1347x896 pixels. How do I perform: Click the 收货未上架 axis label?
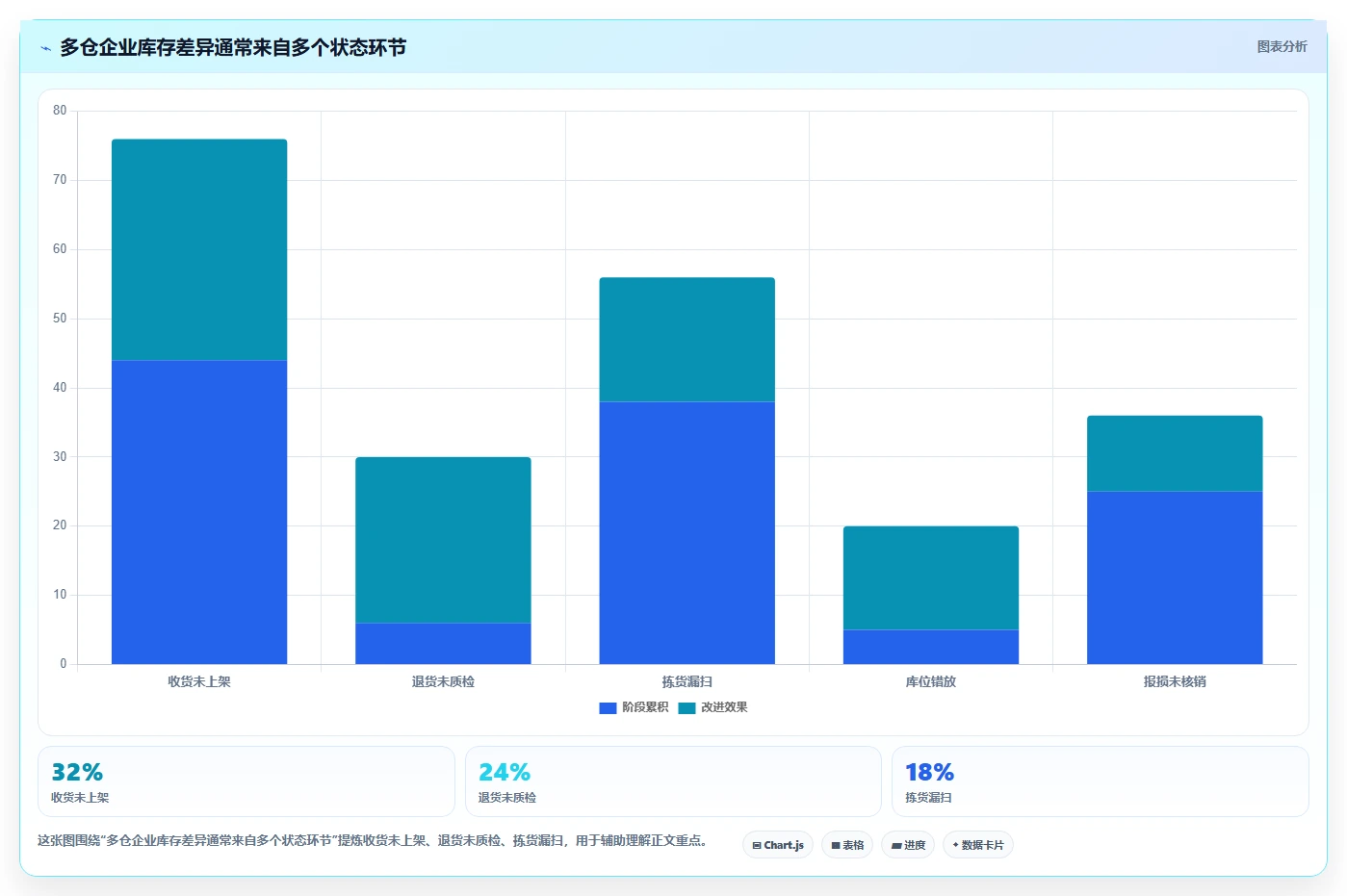[199, 681]
